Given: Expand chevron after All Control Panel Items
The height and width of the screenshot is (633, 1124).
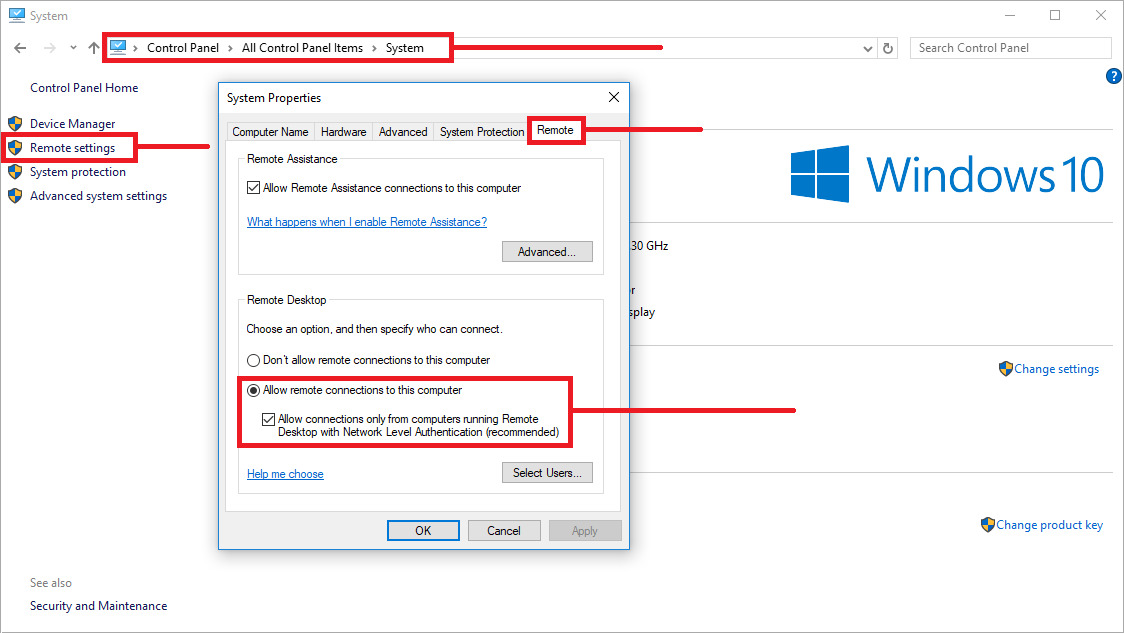Looking at the screenshot, I should coord(374,48).
